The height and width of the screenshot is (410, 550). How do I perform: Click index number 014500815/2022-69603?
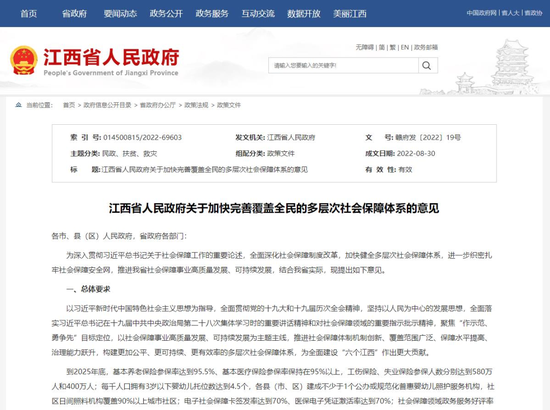point(142,137)
